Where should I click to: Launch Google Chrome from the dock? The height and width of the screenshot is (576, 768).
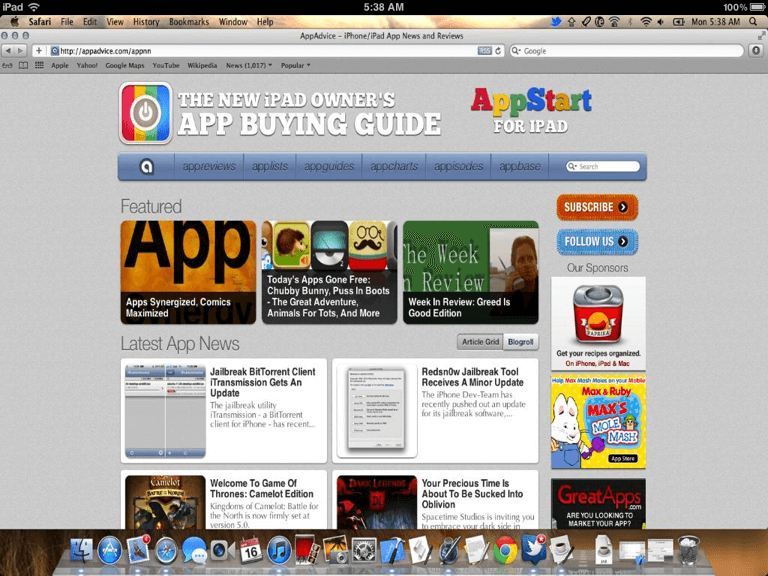505,551
